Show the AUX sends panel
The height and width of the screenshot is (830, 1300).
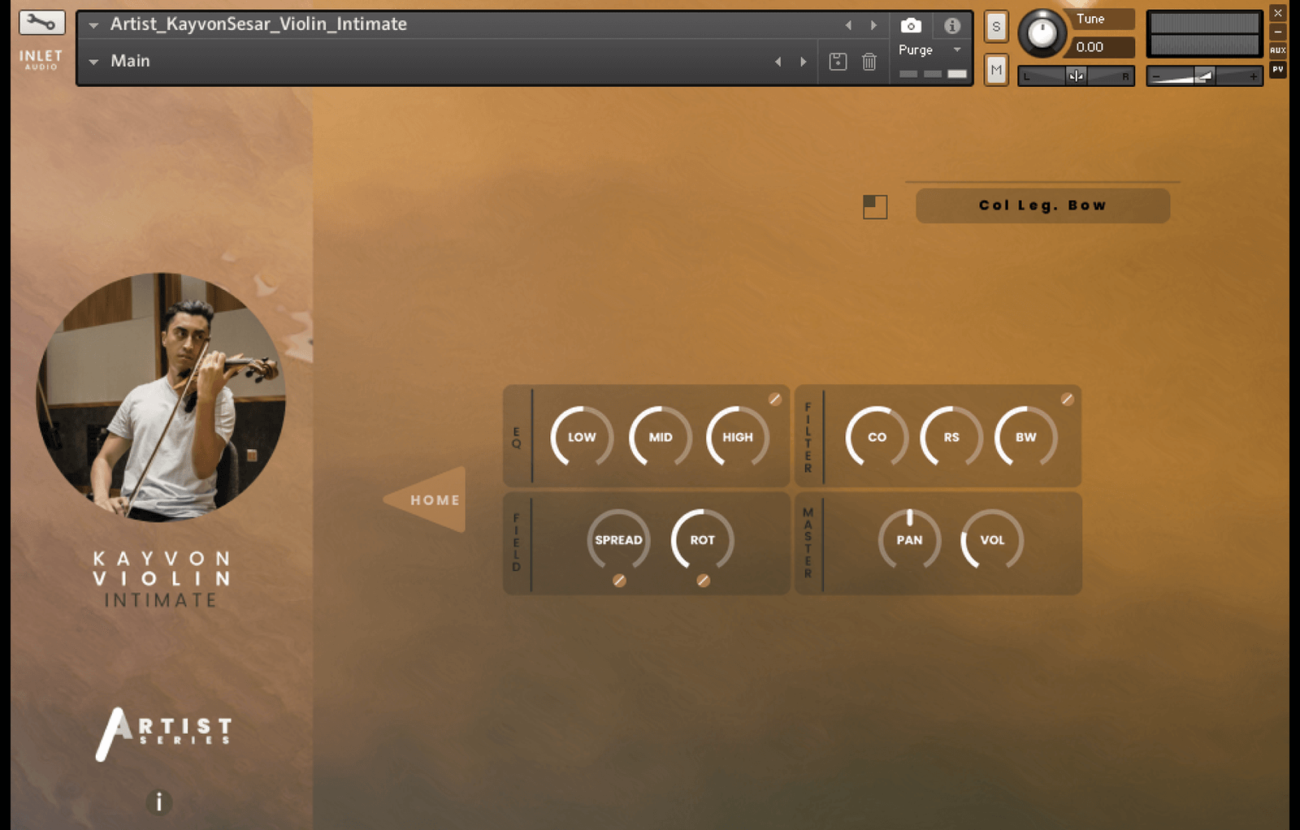(1277, 50)
